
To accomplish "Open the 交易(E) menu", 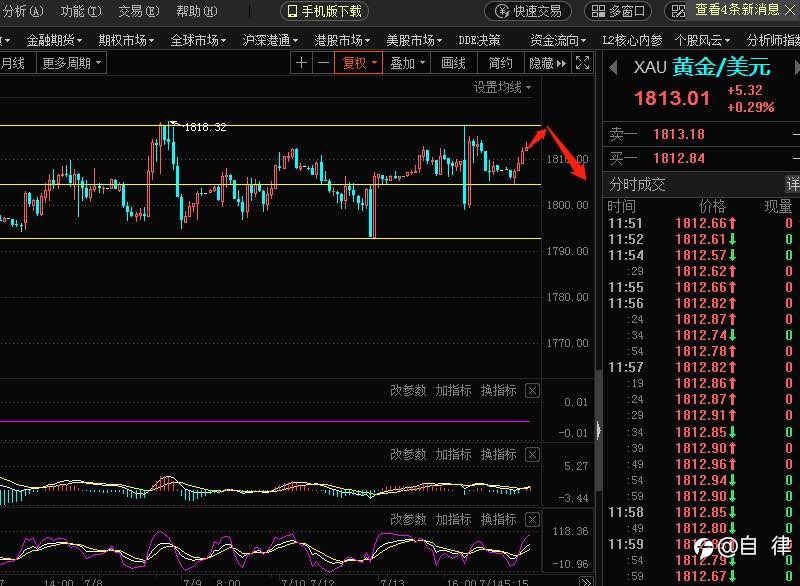I will click(x=139, y=11).
